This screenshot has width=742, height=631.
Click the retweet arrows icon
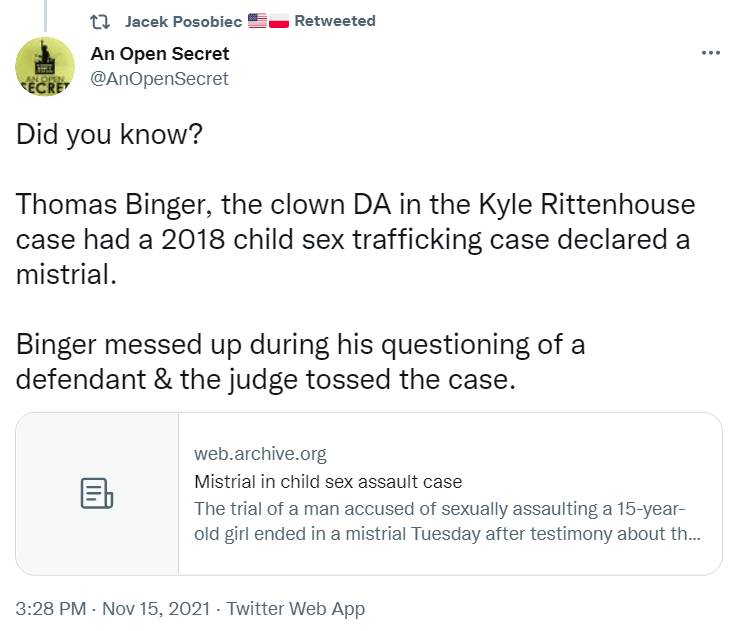tap(100, 22)
